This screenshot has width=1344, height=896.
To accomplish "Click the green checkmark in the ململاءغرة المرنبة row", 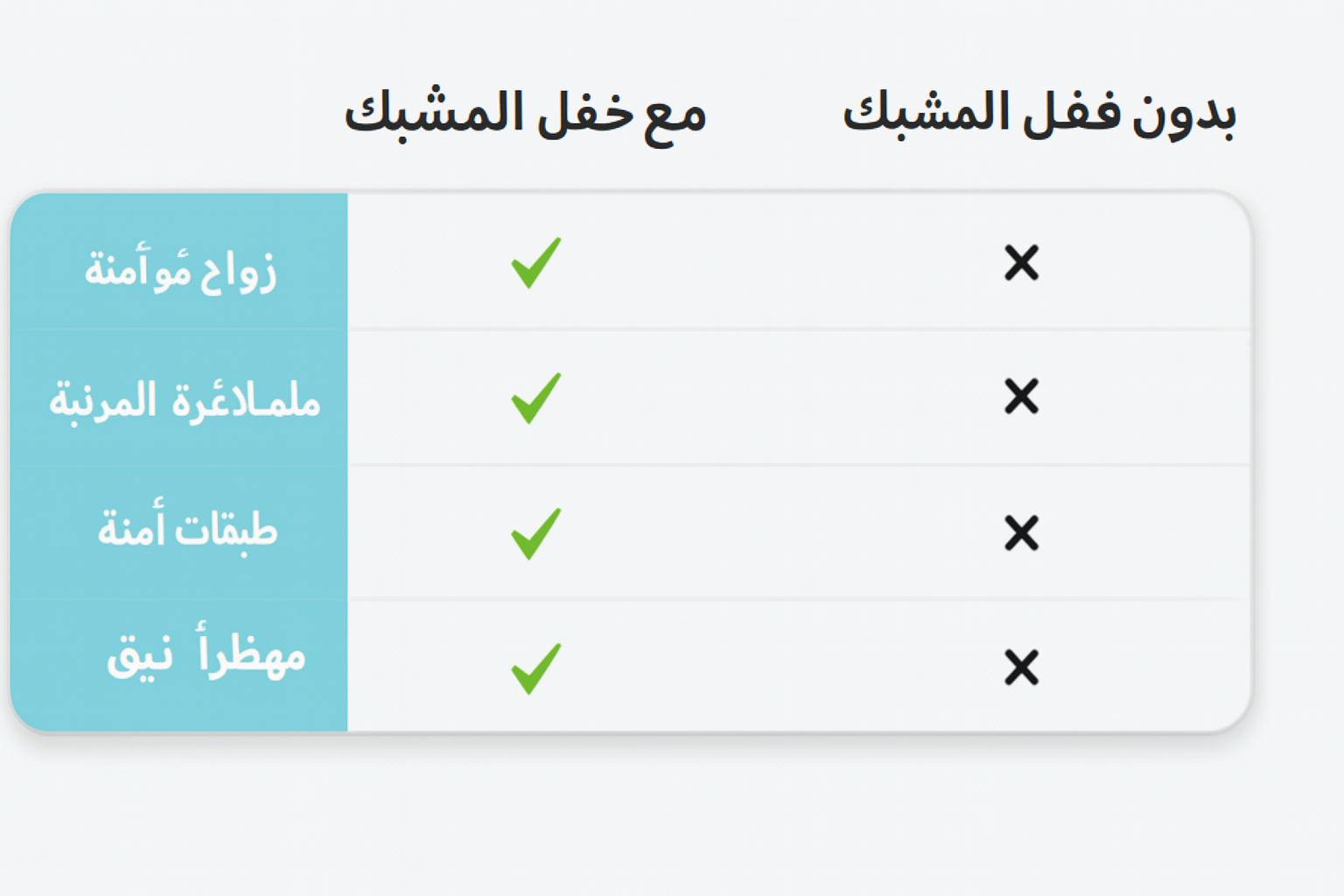I will (535, 398).
